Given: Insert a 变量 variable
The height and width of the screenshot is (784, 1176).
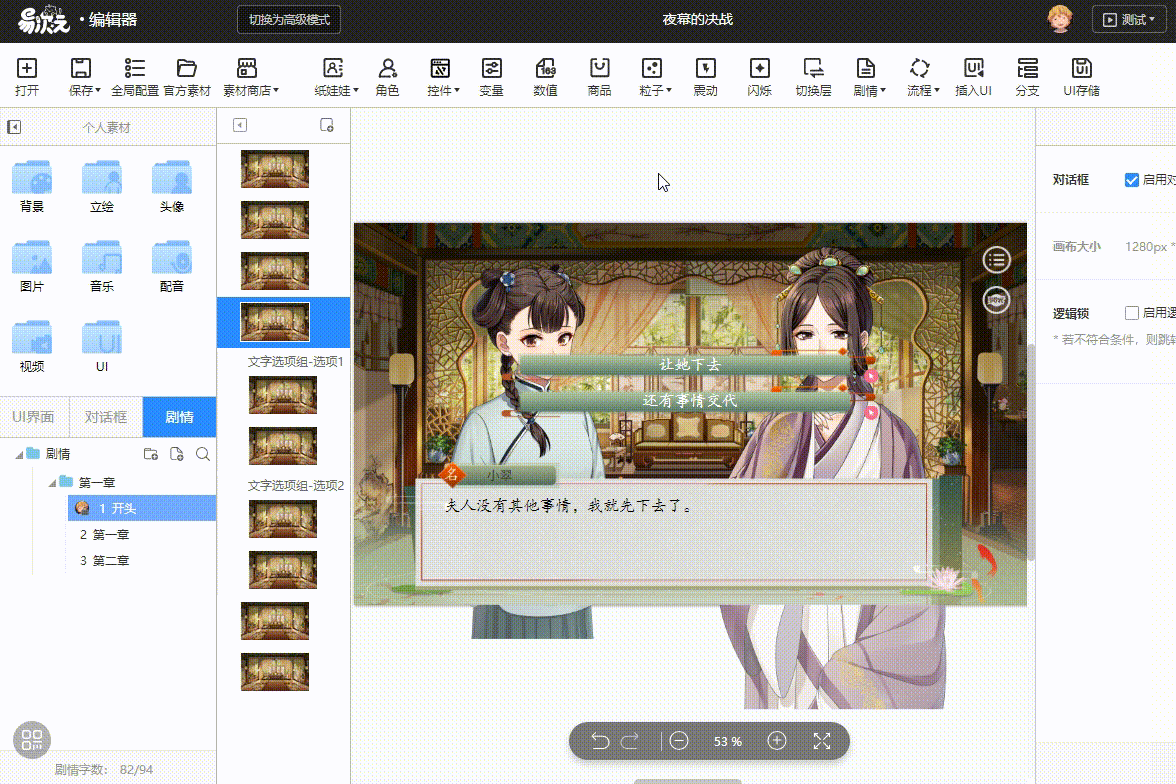Looking at the screenshot, I should (491, 75).
